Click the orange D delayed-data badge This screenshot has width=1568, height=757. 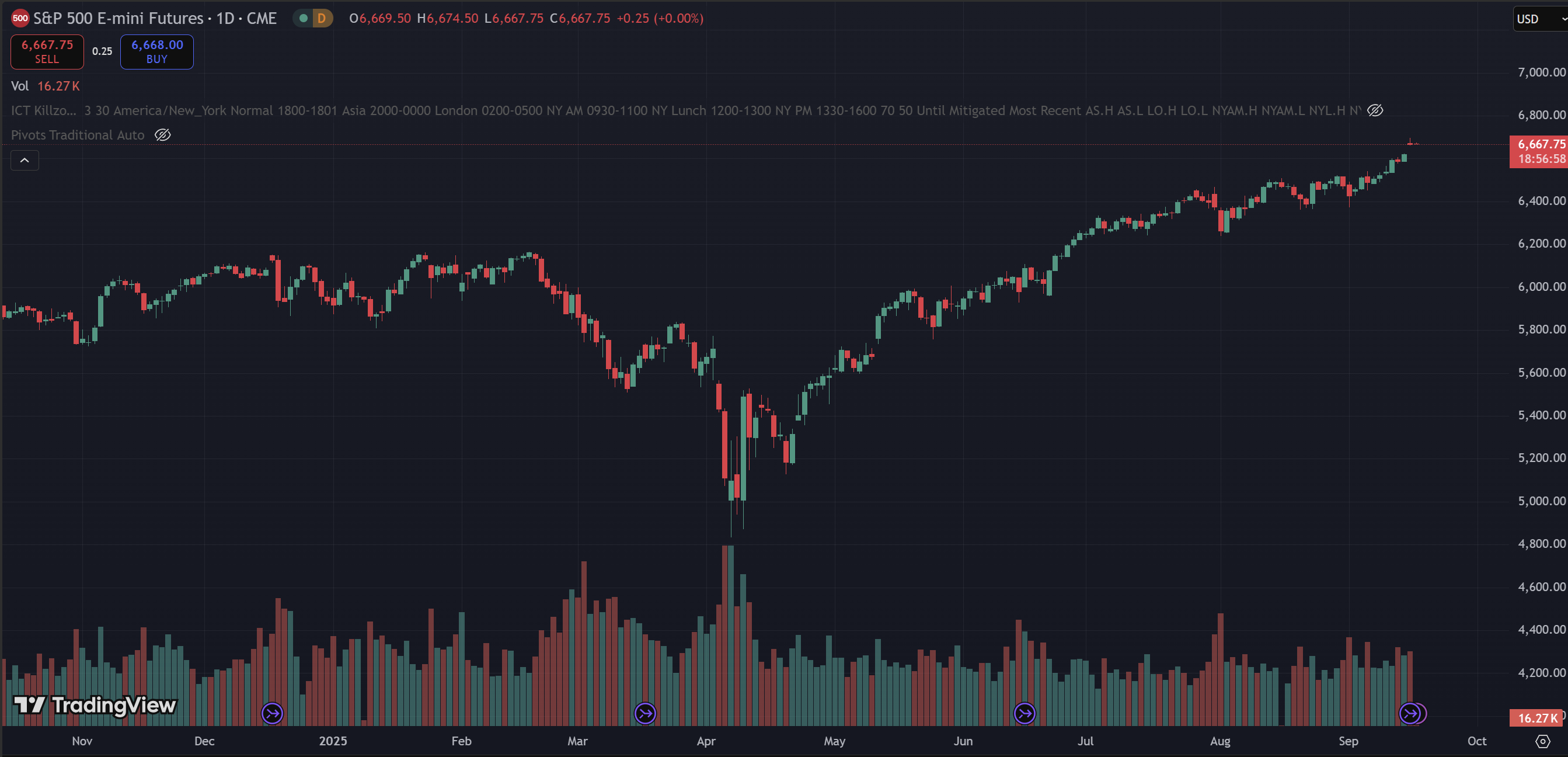[x=322, y=18]
